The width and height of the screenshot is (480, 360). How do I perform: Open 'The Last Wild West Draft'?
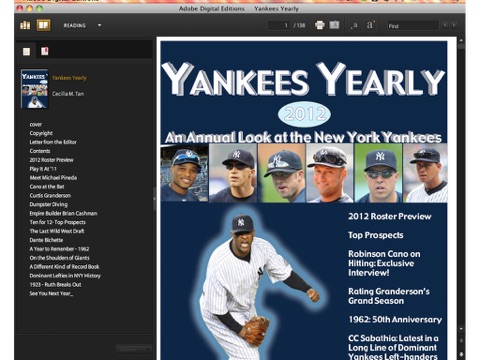tap(57, 231)
